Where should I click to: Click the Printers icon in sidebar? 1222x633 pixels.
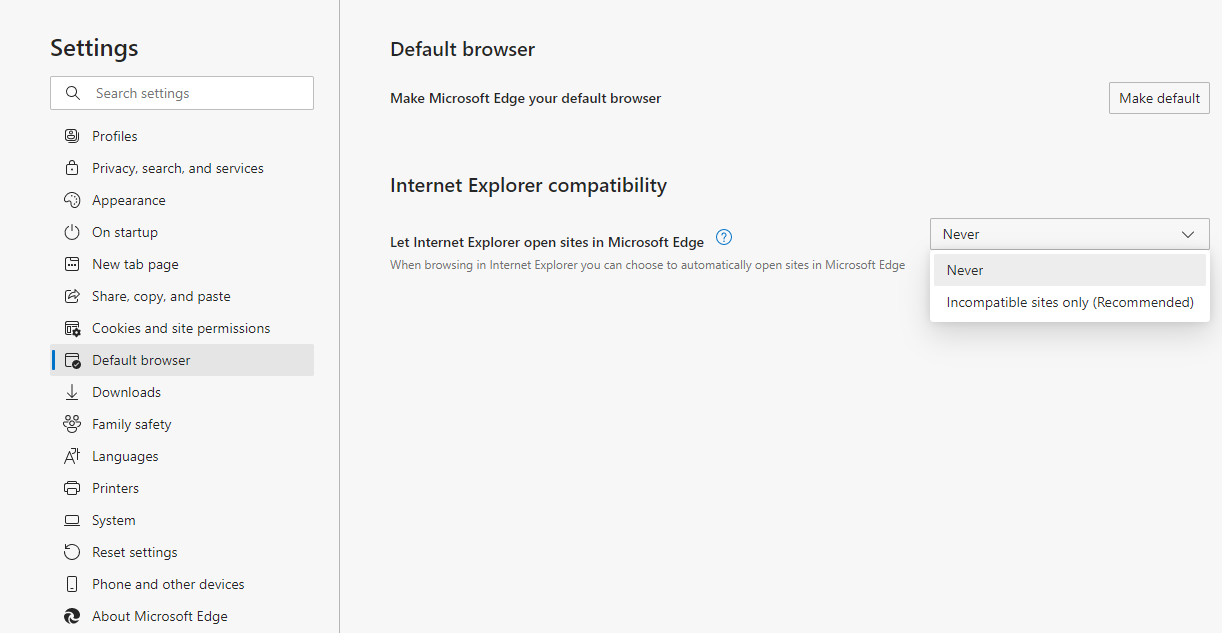pos(72,488)
